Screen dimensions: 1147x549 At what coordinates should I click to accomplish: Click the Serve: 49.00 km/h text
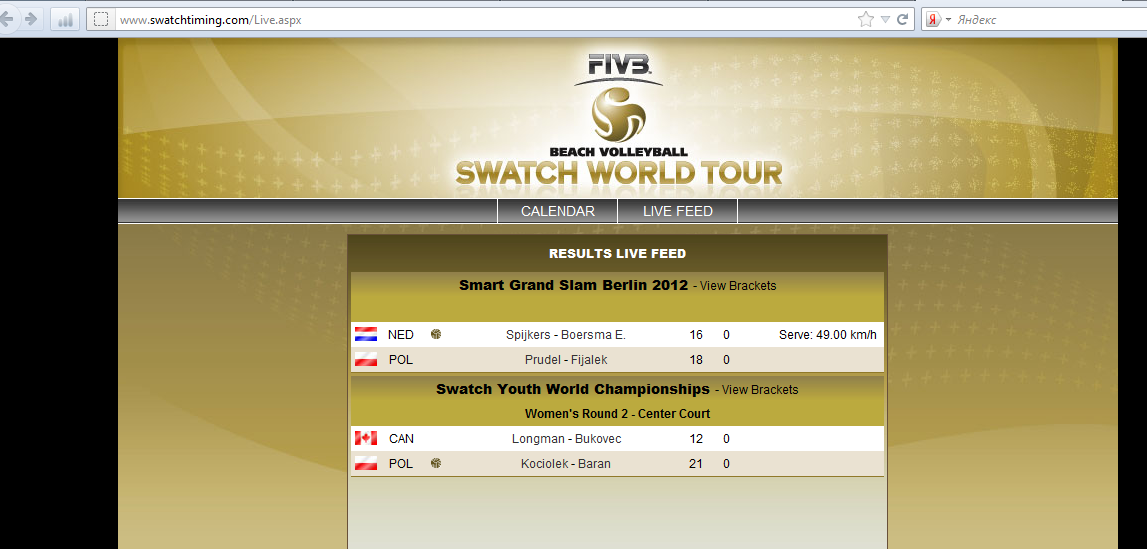(827, 335)
